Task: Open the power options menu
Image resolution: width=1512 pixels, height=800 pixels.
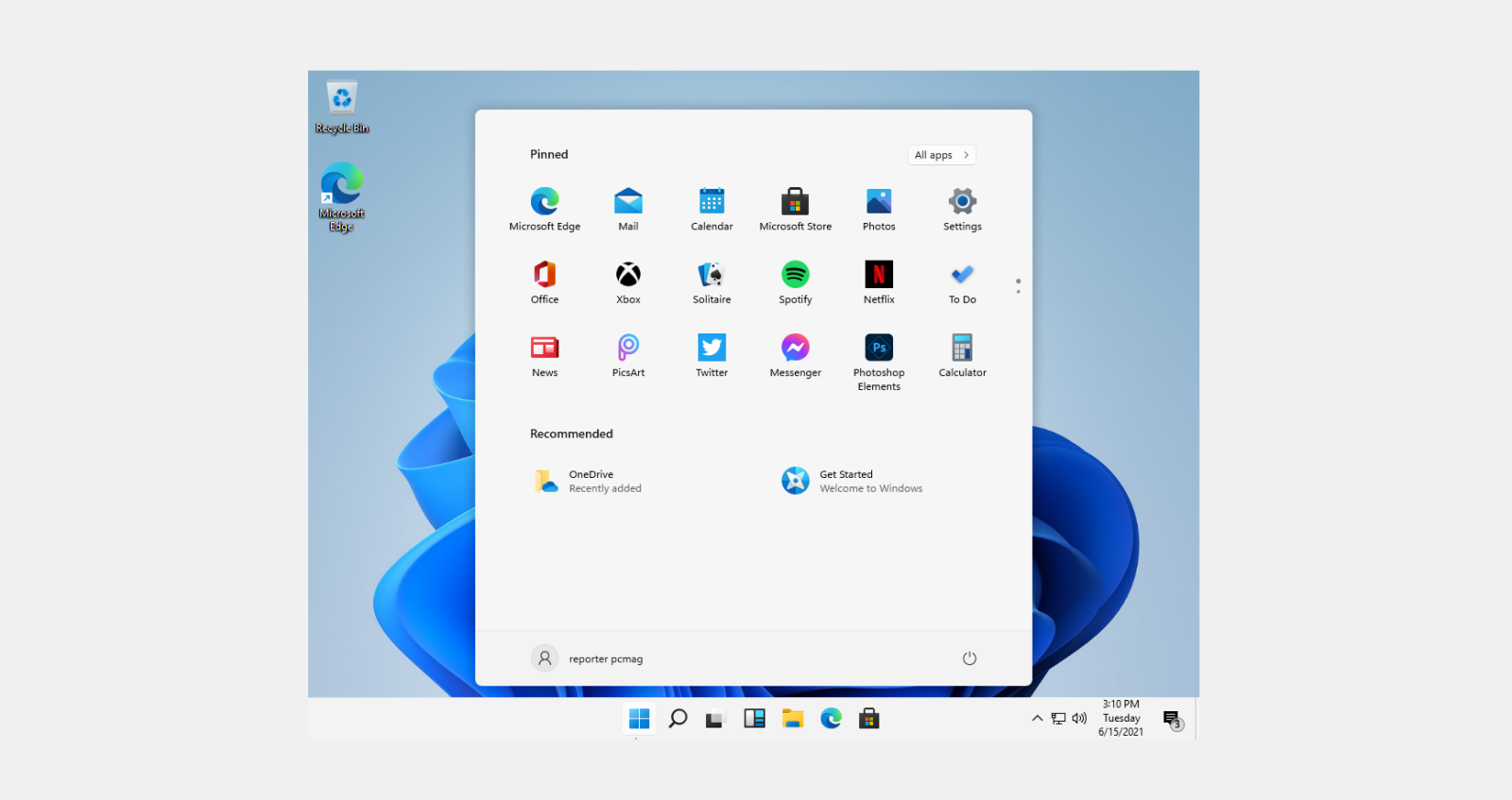Action: 970,658
